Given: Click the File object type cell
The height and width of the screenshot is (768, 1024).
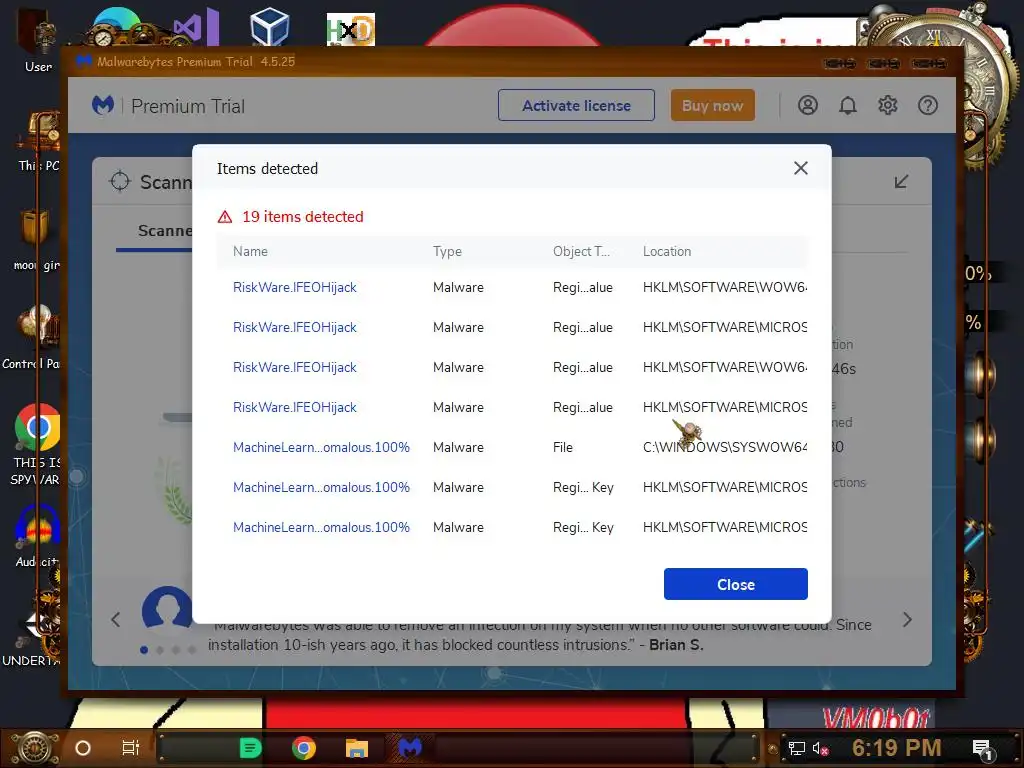Looking at the screenshot, I should [x=563, y=447].
